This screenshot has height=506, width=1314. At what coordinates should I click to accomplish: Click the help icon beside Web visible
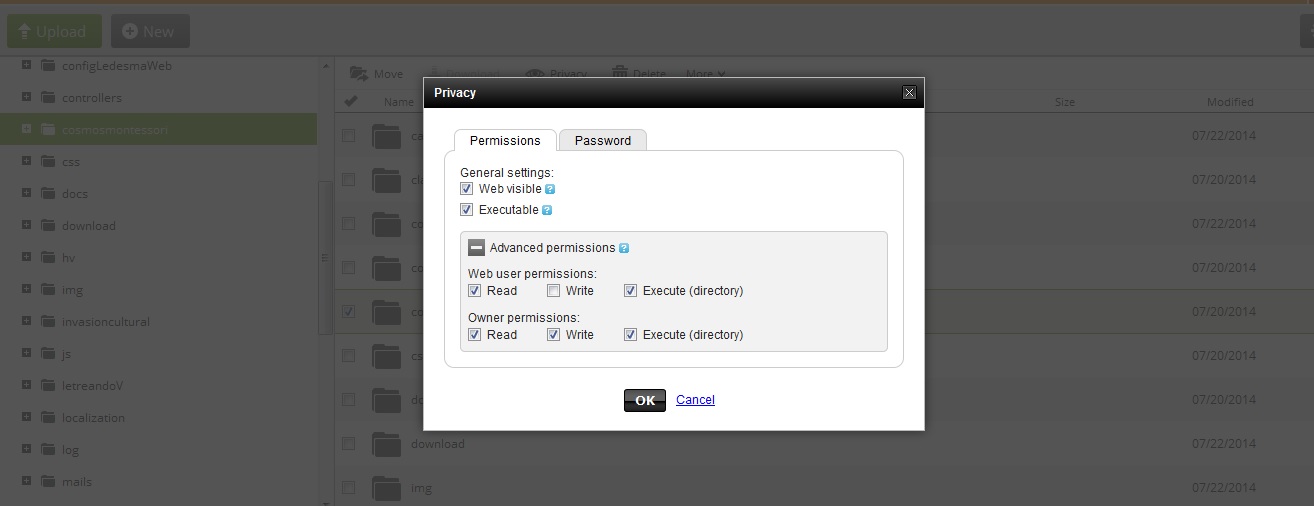[550, 189]
